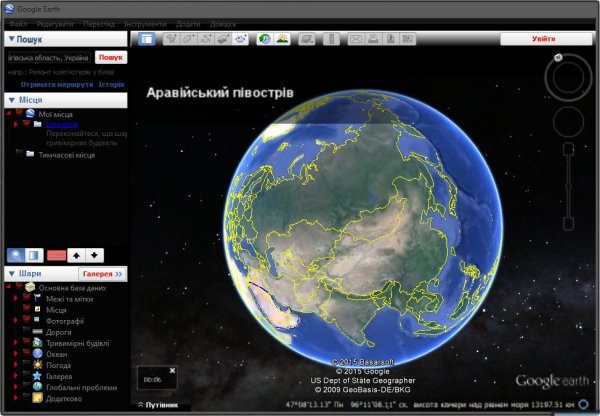Open the Перегляд menu
This screenshot has width=600, height=416.
pos(99,24)
